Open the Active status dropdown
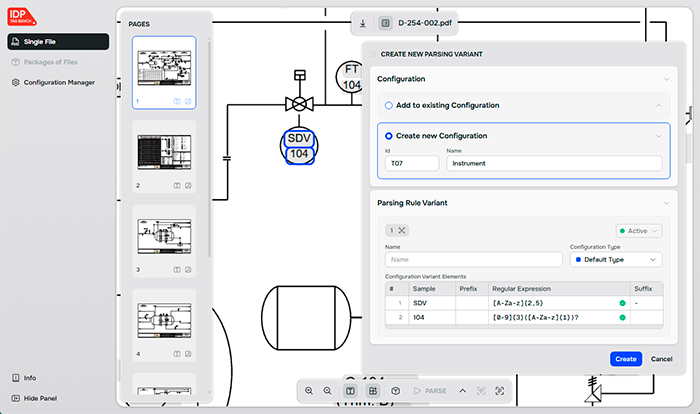This screenshot has width=700, height=414. 639,231
